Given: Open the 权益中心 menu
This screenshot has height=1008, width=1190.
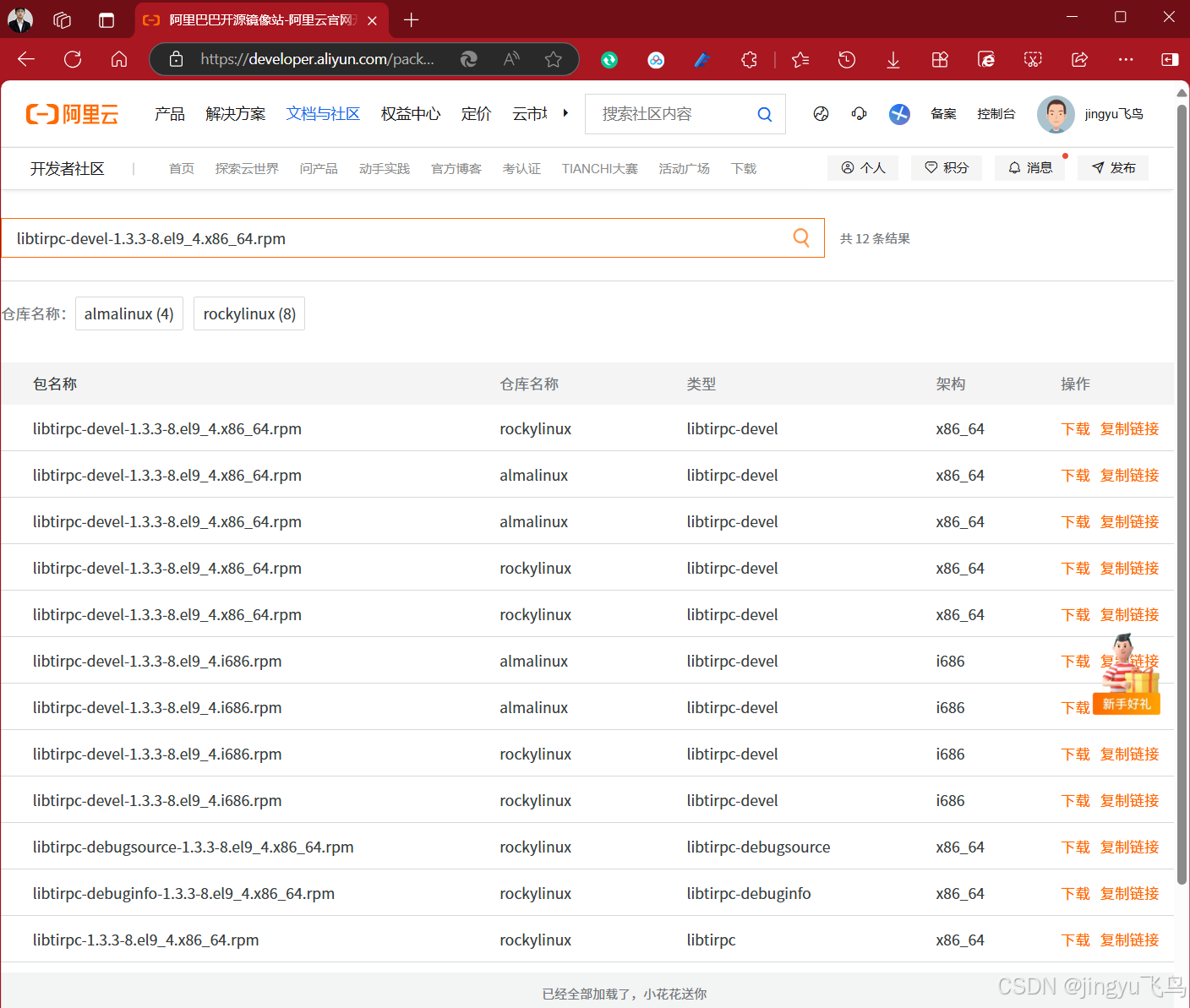Looking at the screenshot, I should pyautogui.click(x=411, y=114).
